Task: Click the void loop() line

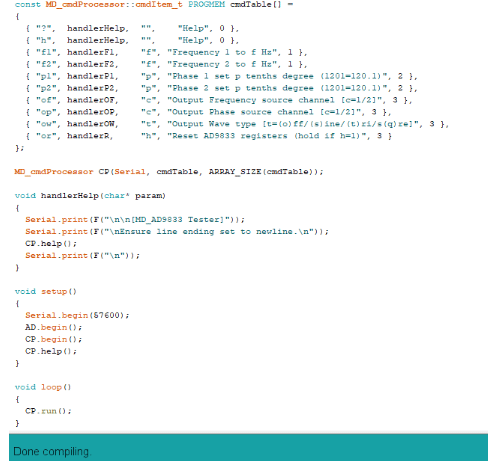Action: [43, 387]
